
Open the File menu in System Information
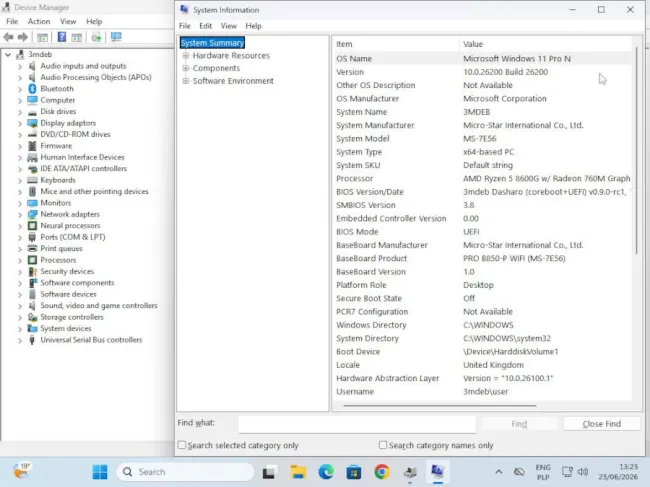[x=185, y=26]
